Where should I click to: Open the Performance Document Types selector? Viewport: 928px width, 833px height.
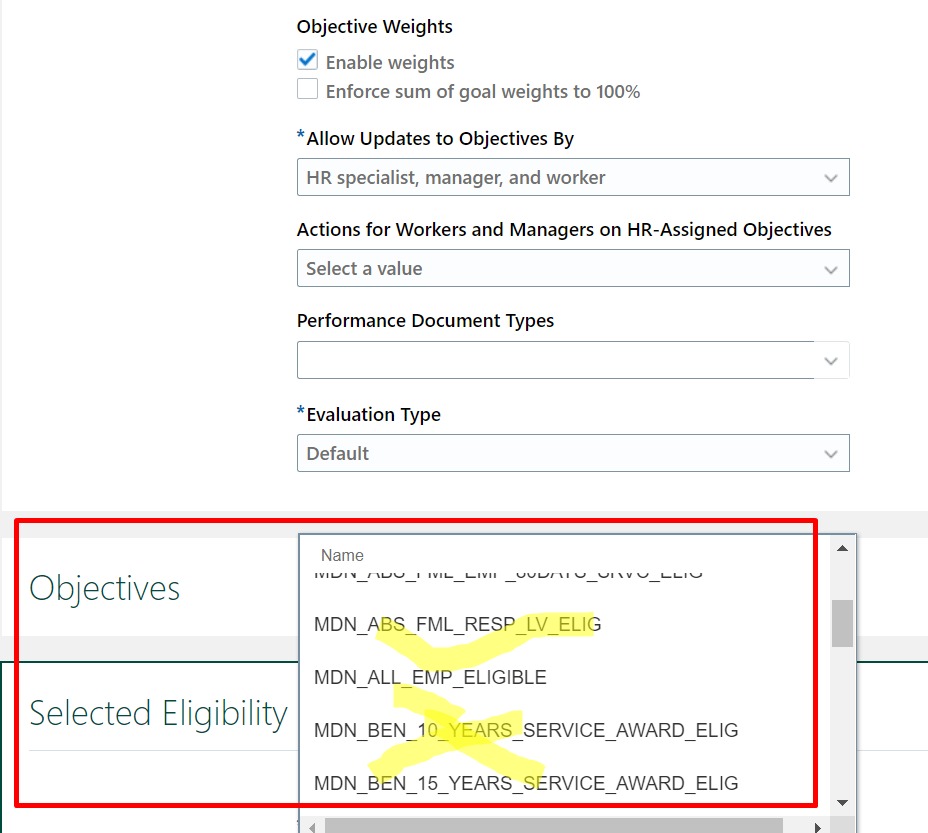(x=573, y=360)
